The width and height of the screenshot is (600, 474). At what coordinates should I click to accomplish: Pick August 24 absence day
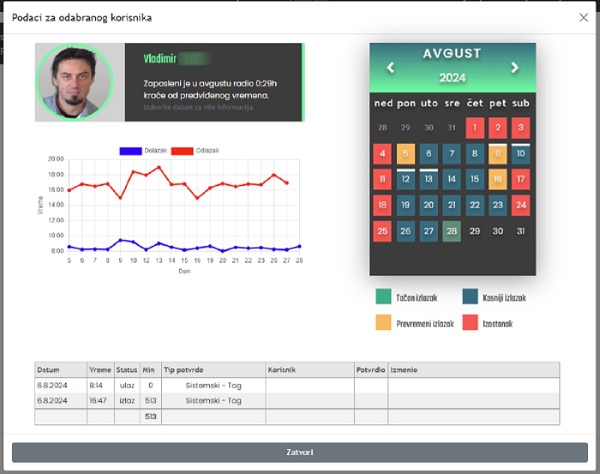pyautogui.click(x=520, y=205)
